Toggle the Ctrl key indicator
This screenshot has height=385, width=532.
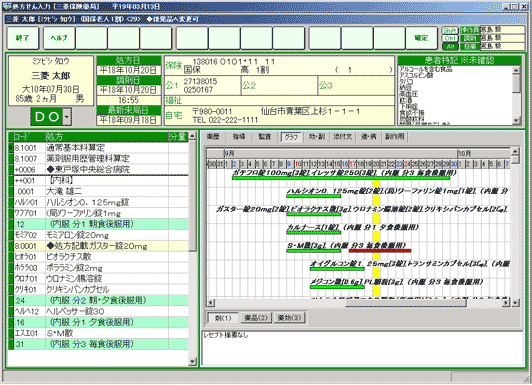[450, 38]
